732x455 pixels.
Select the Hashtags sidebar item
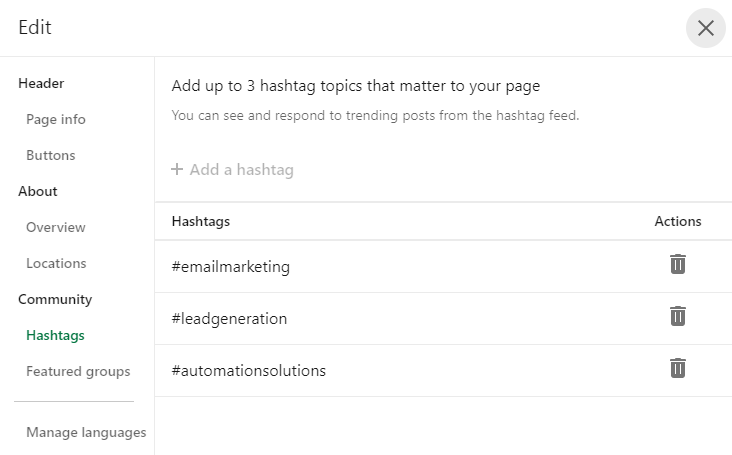click(x=55, y=335)
